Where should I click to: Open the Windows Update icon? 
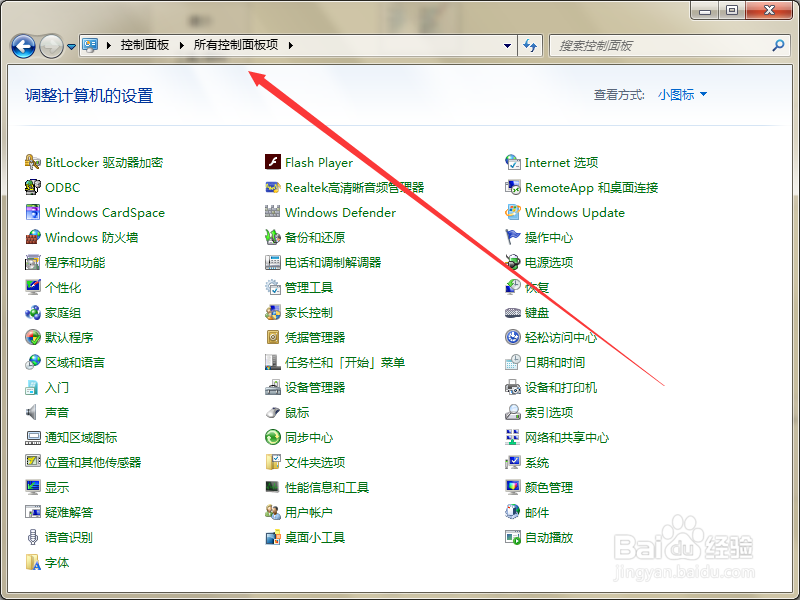(512, 212)
